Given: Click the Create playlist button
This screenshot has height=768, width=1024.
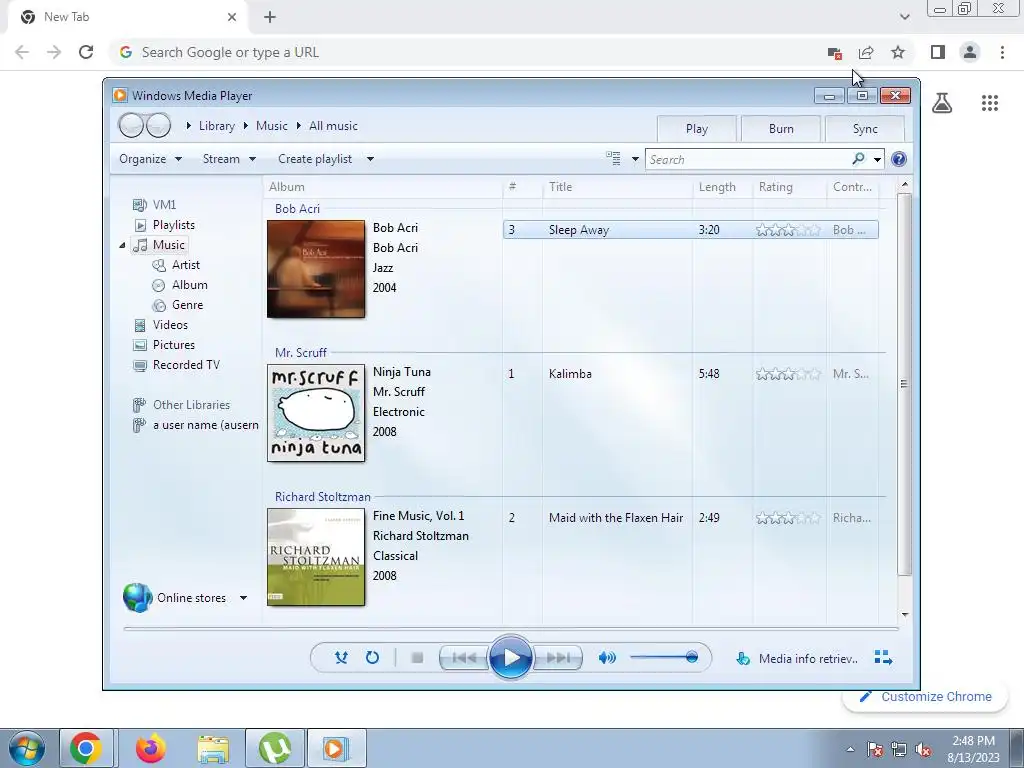Looking at the screenshot, I should pyautogui.click(x=315, y=159).
